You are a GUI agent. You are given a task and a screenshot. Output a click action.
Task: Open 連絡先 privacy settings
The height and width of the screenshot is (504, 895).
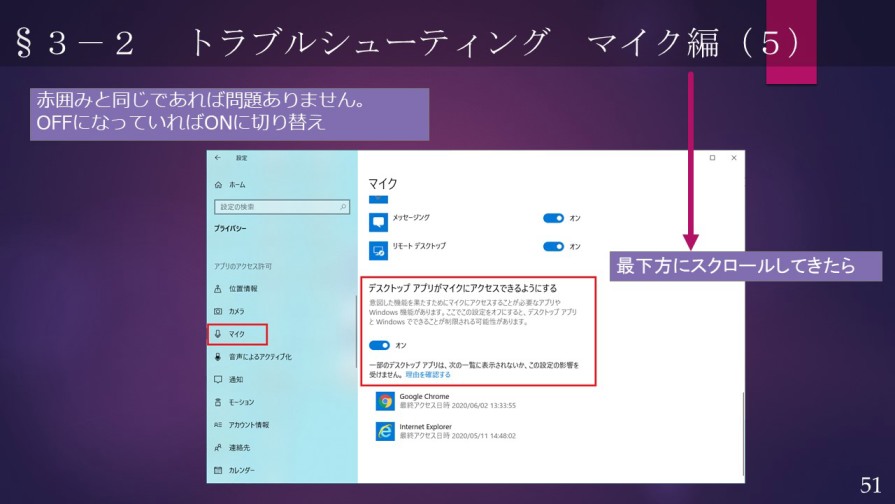click(x=238, y=447)
